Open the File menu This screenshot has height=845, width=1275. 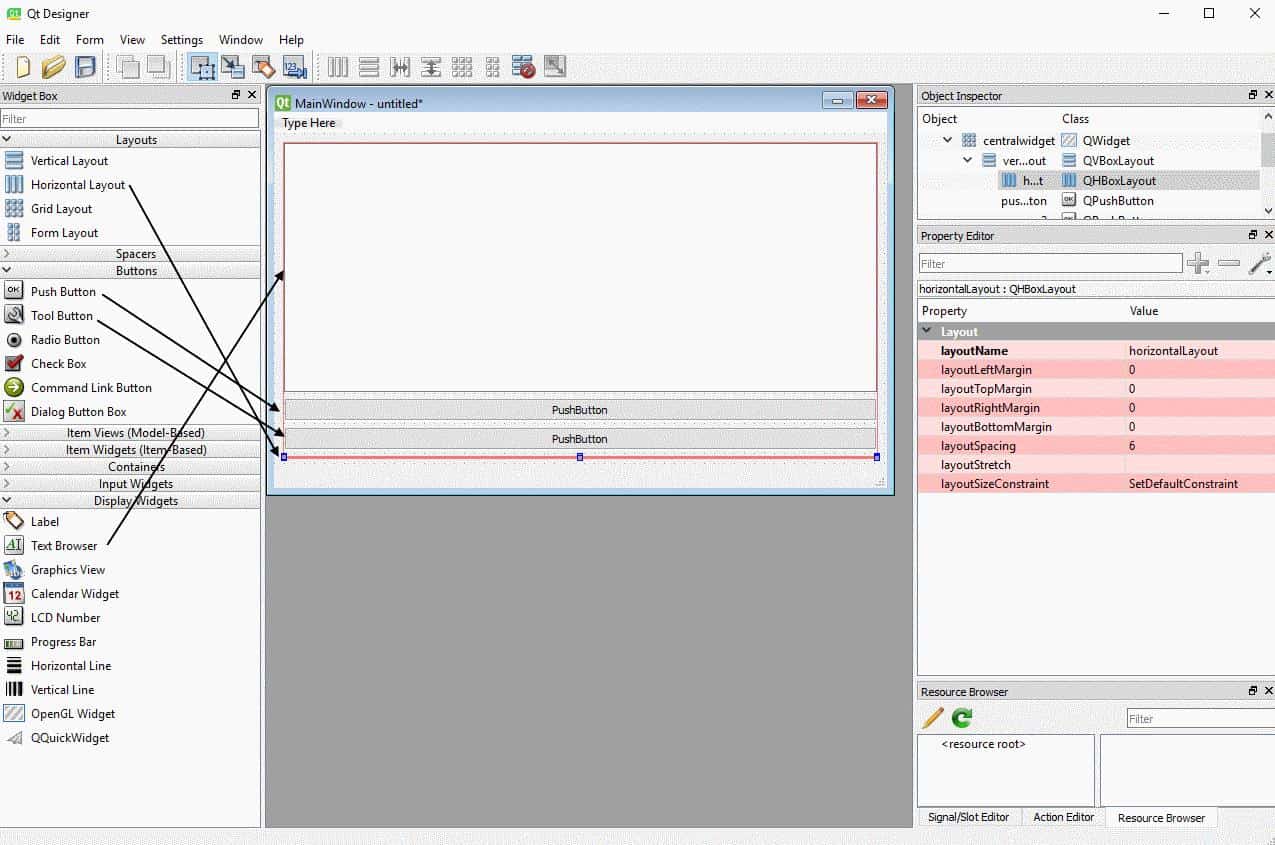15,40
